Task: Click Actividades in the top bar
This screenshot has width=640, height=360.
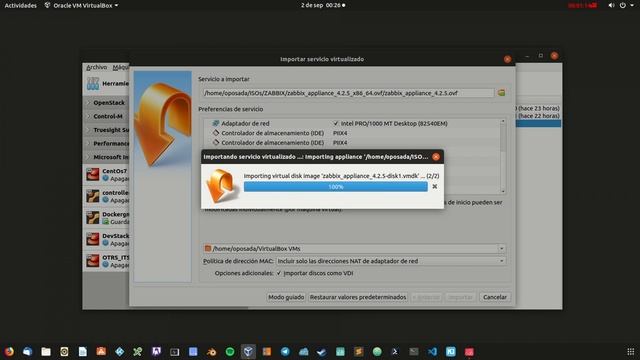Action: point(20,5)
